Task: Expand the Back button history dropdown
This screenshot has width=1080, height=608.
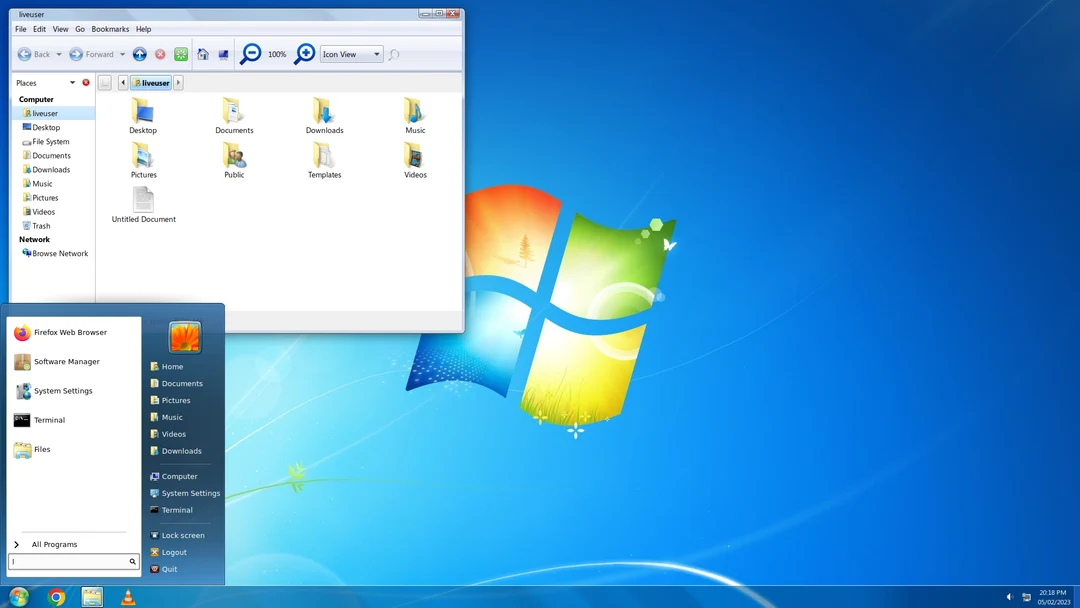Action: (x=59, y=54)
